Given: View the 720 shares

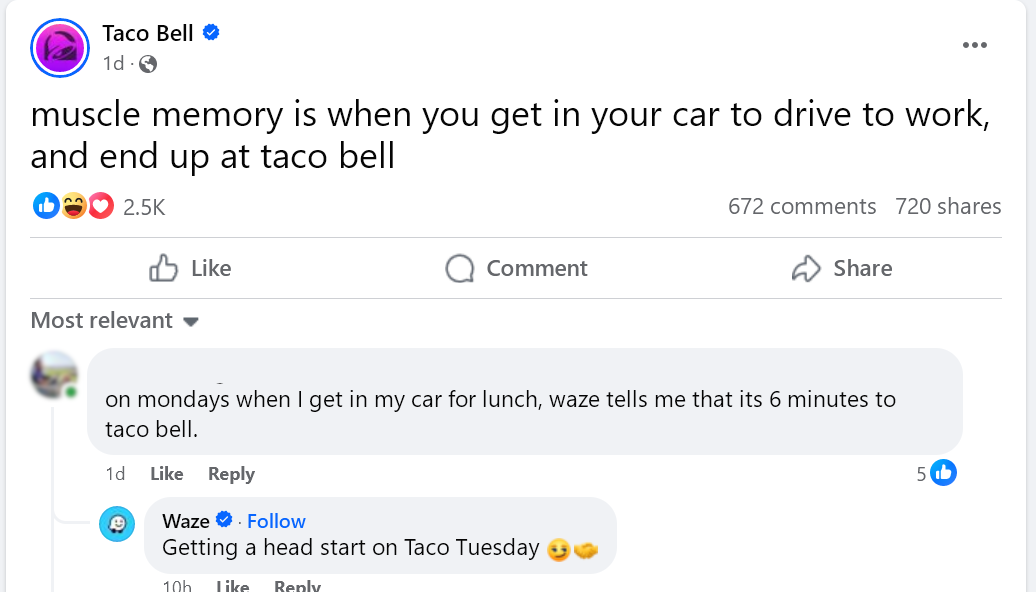Looking at the screenshot, I should [x=948, y=207].
